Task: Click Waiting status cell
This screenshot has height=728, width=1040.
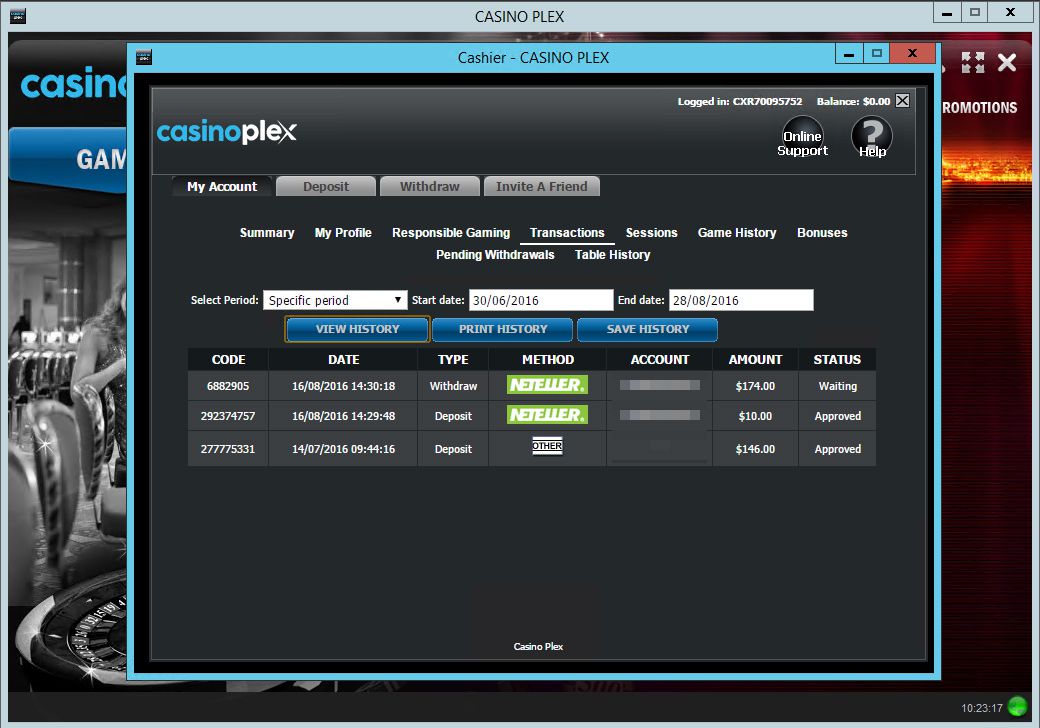Action: (x=838, y=386)
